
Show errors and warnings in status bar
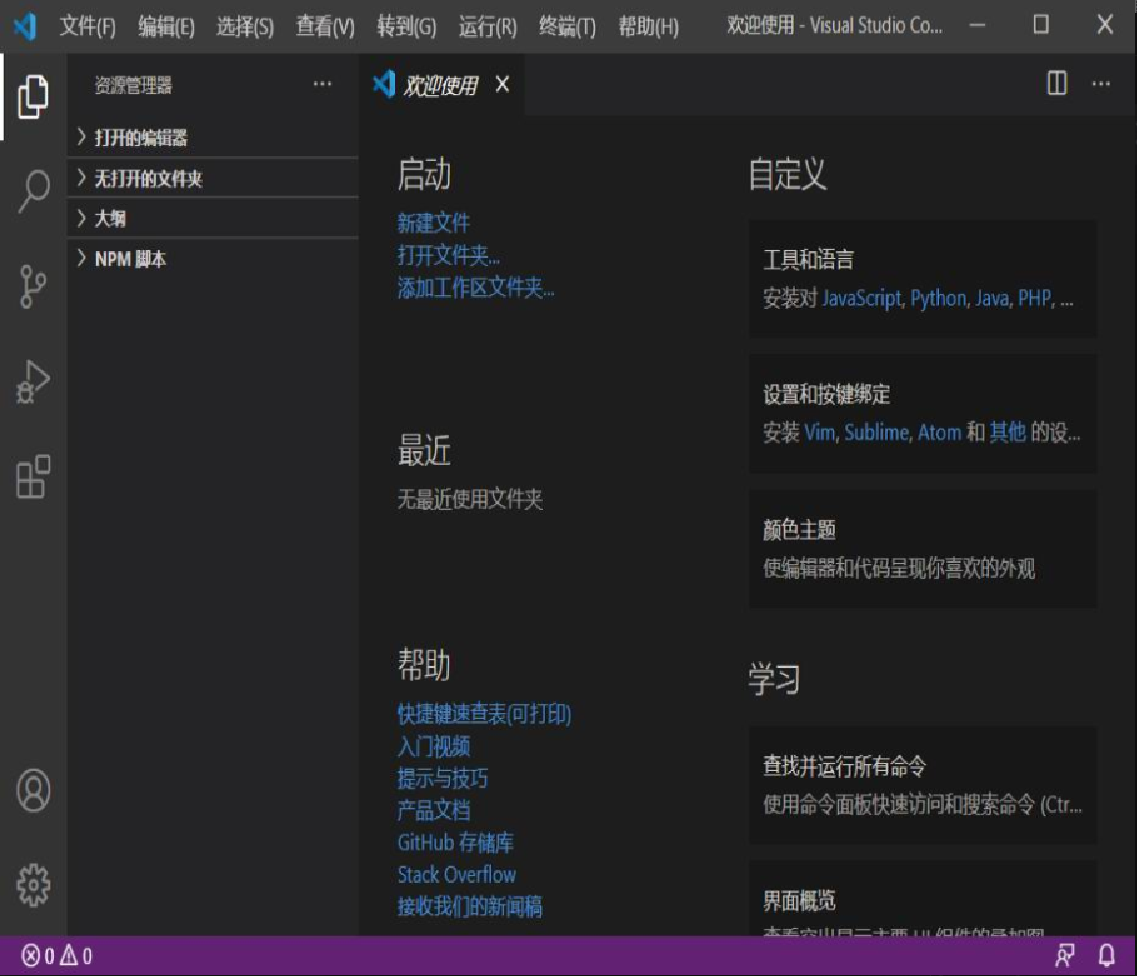tap(57, 956)
